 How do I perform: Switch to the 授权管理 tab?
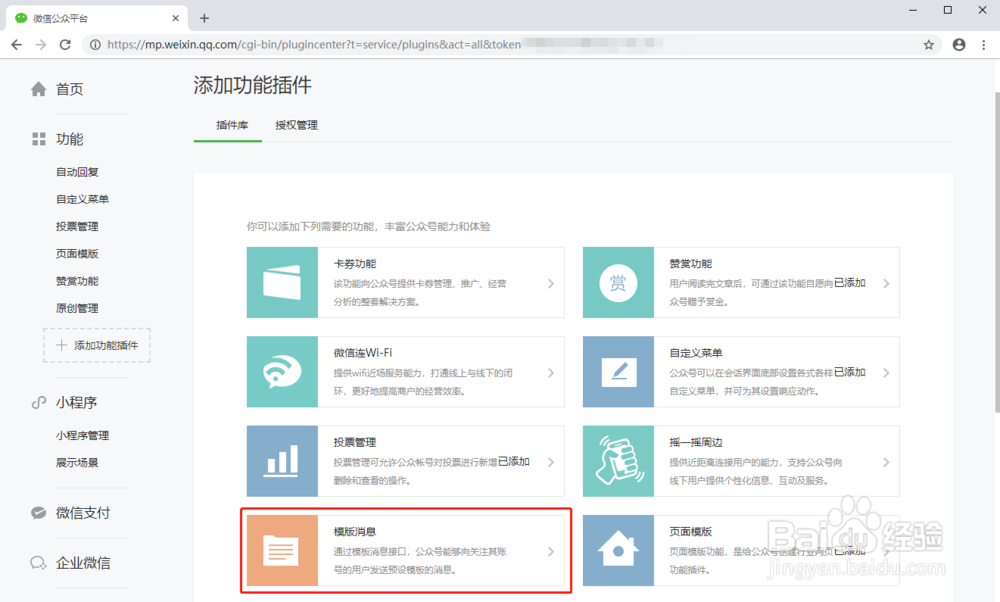pos(297,125)
